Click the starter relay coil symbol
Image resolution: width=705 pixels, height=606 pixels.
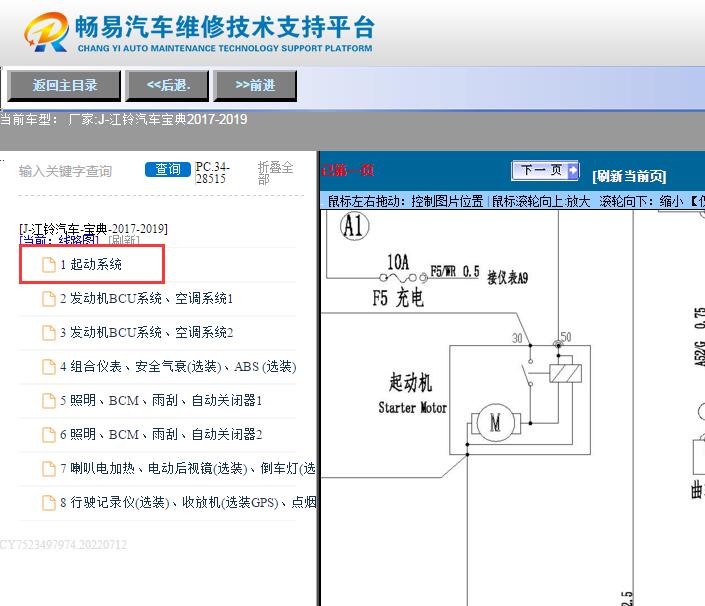coord(566,373)
